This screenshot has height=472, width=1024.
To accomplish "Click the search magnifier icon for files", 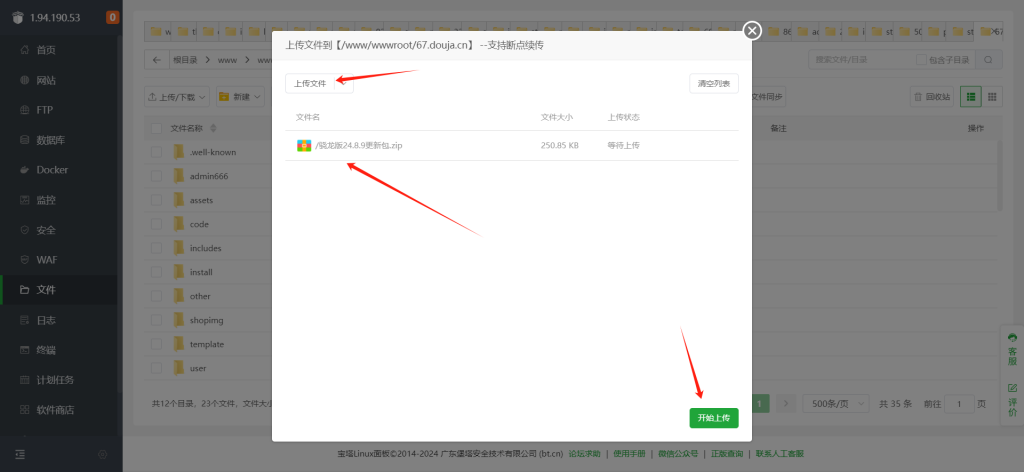I will click(989, 60).
